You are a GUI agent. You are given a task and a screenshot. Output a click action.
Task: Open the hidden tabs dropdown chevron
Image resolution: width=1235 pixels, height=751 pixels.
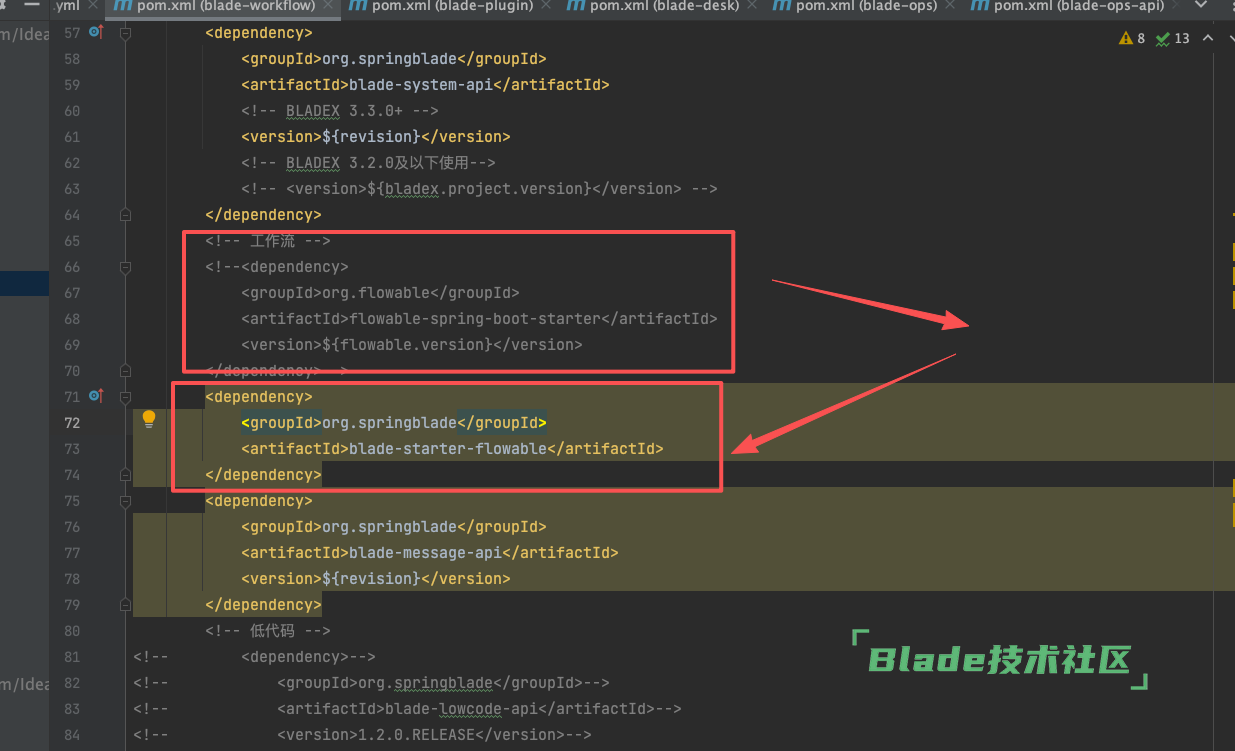click(1201, 7)
